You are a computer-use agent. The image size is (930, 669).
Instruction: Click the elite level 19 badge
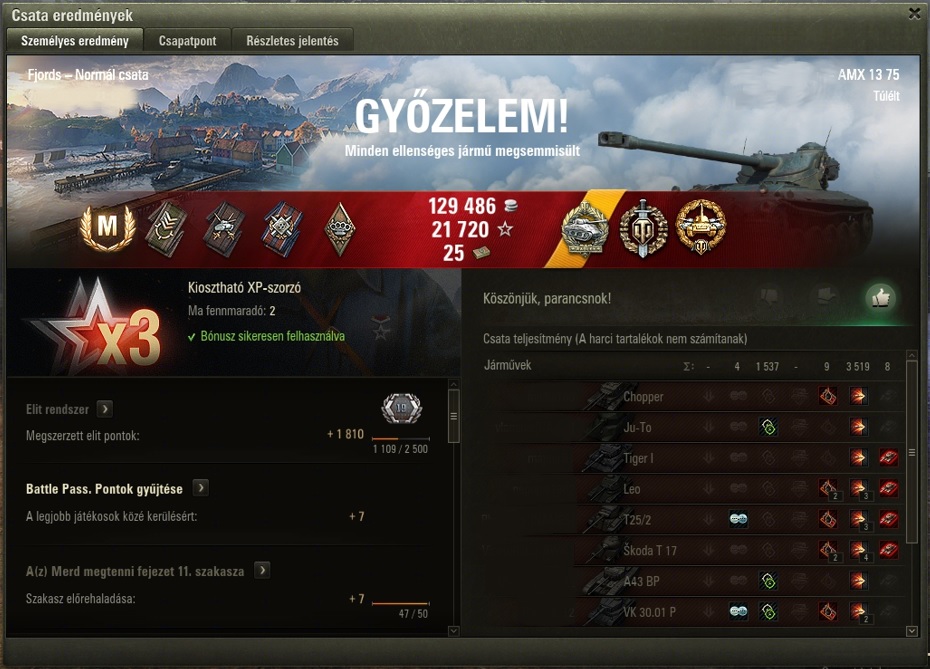(x=402, y=408)
